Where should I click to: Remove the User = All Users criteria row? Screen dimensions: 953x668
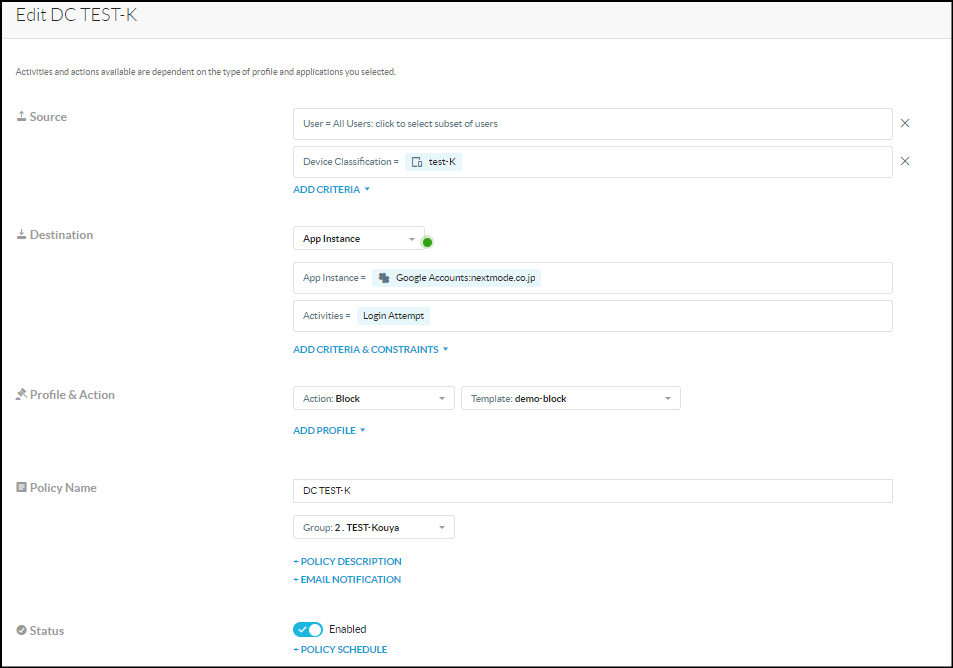905,123
